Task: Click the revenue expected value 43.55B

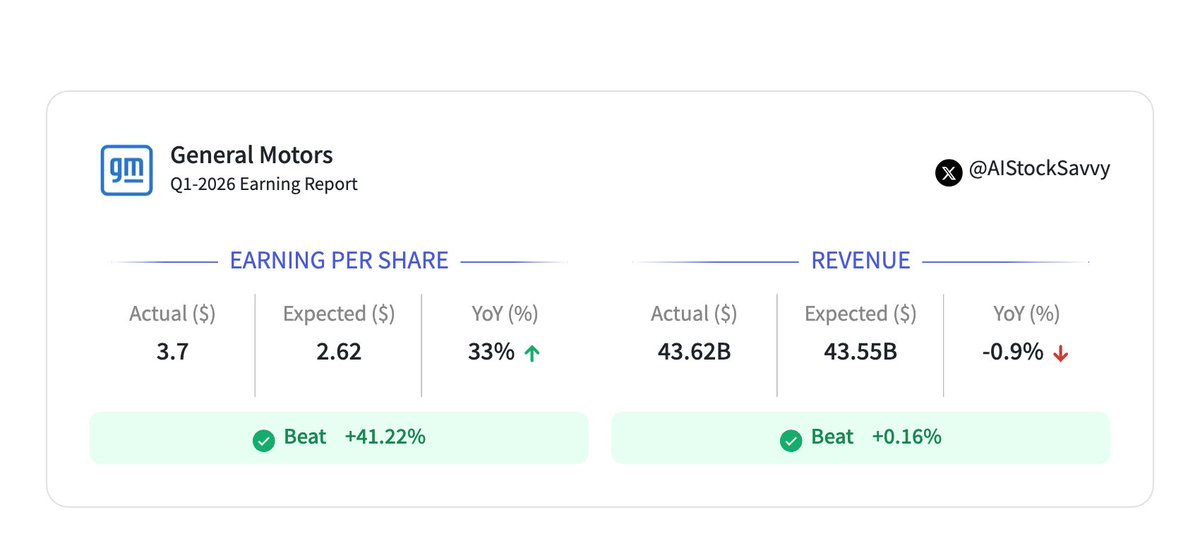Action: coord(860,352)
